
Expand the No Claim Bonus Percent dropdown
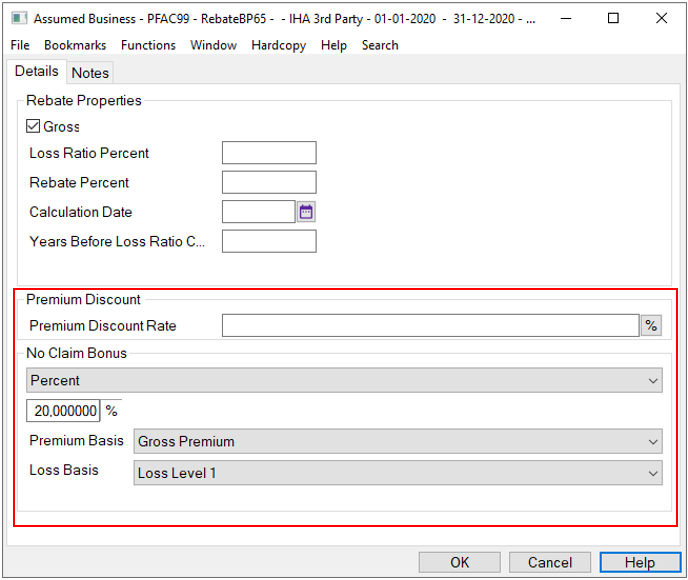[x=343, y=381]
